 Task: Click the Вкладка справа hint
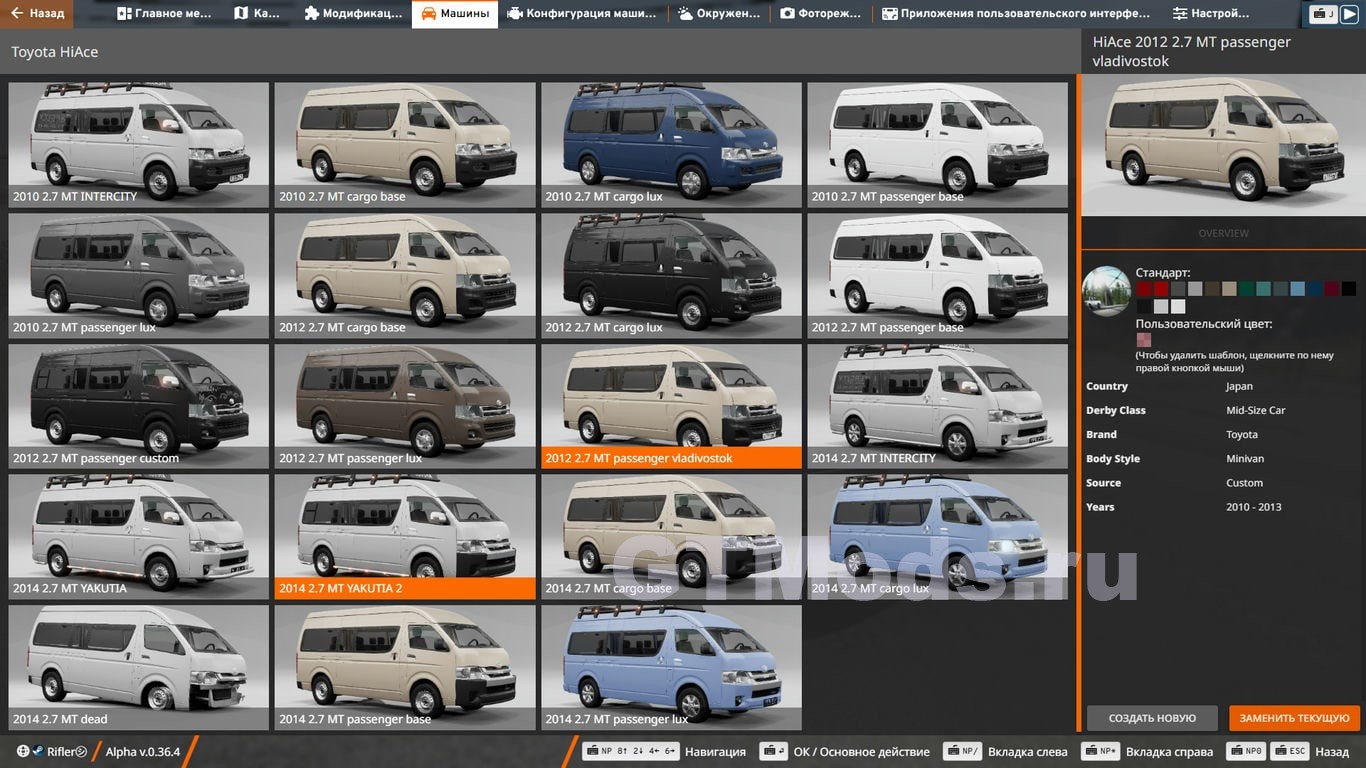coord(1147,752)
